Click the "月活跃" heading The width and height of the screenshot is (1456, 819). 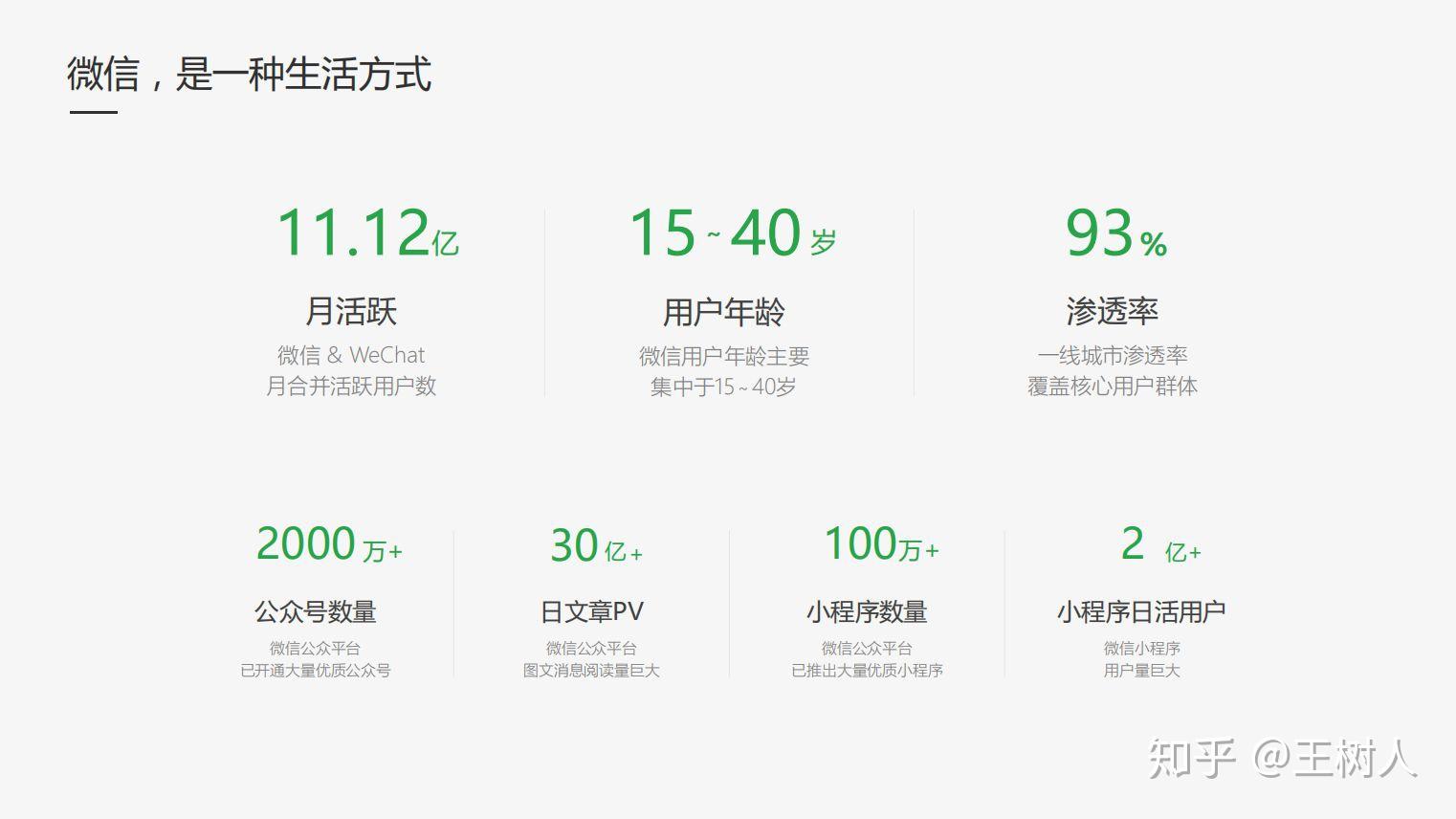pos(351,311)
